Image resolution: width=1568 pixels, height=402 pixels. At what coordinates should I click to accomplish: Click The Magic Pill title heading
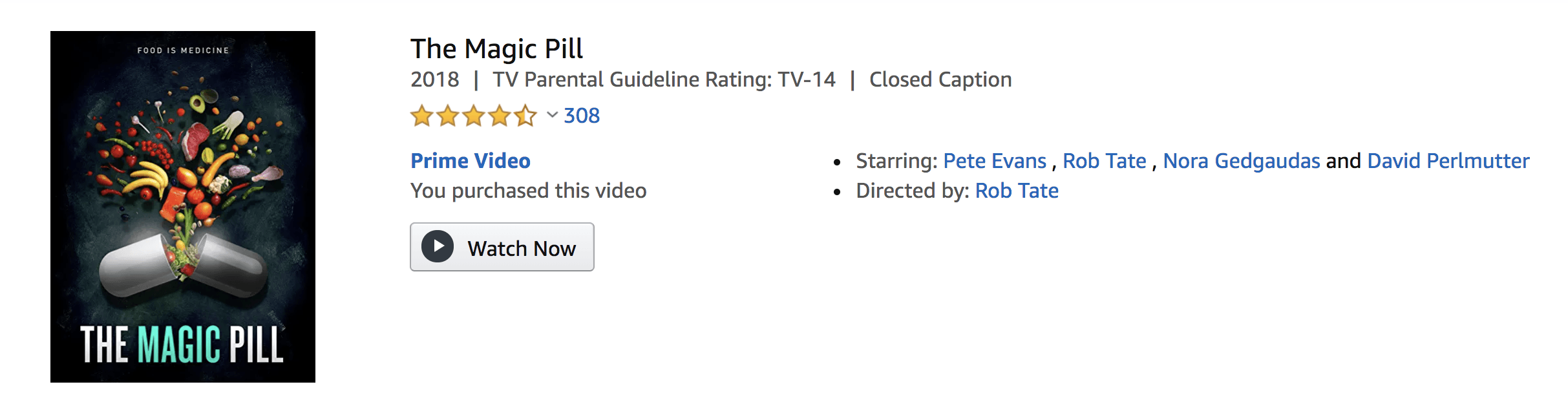click(x=496, y=49)
